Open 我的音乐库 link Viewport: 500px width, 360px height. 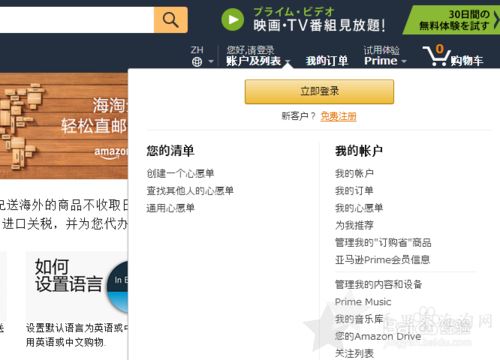pos(359,319)
